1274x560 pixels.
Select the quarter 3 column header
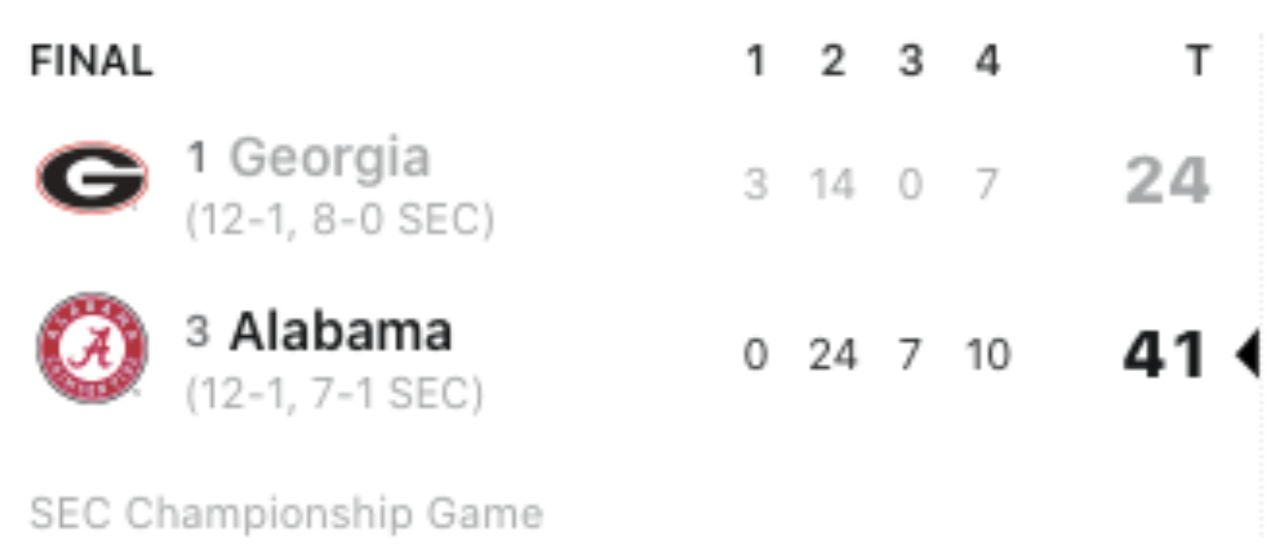[x=909, y=62]
